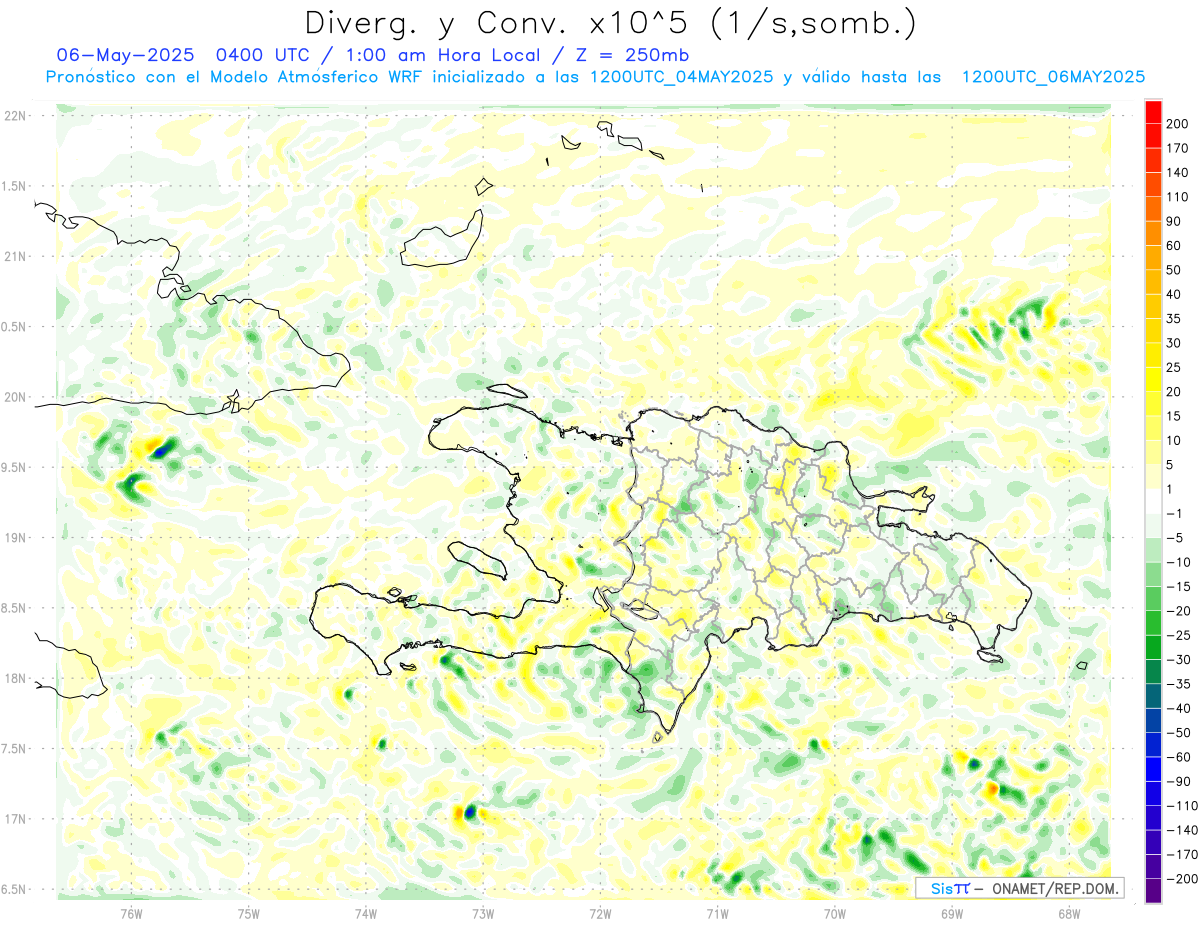
Task: Click the '74W' longitude label
Action: 365,913
